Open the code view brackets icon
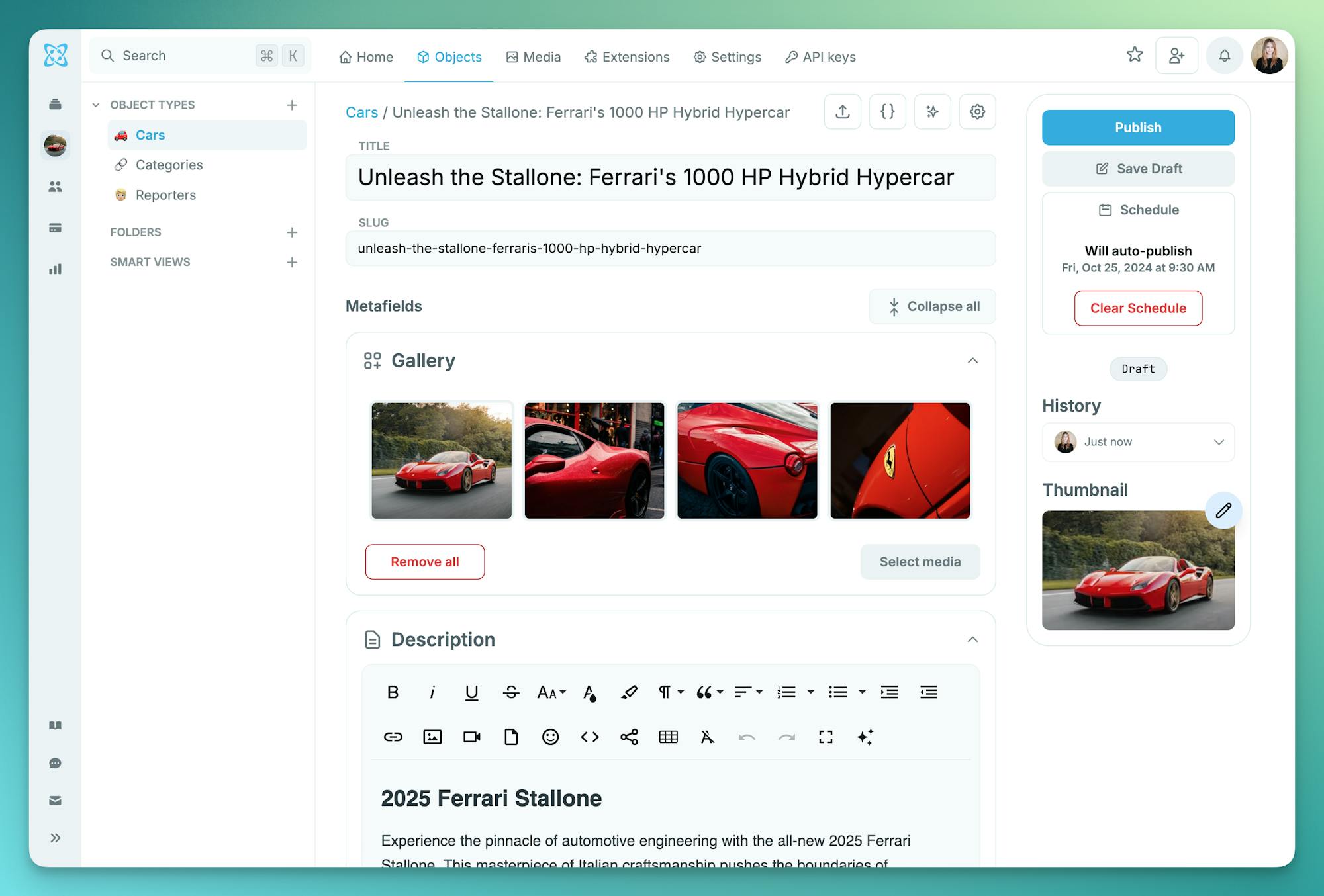The image size is (1324, 896). tap(590, 737)
